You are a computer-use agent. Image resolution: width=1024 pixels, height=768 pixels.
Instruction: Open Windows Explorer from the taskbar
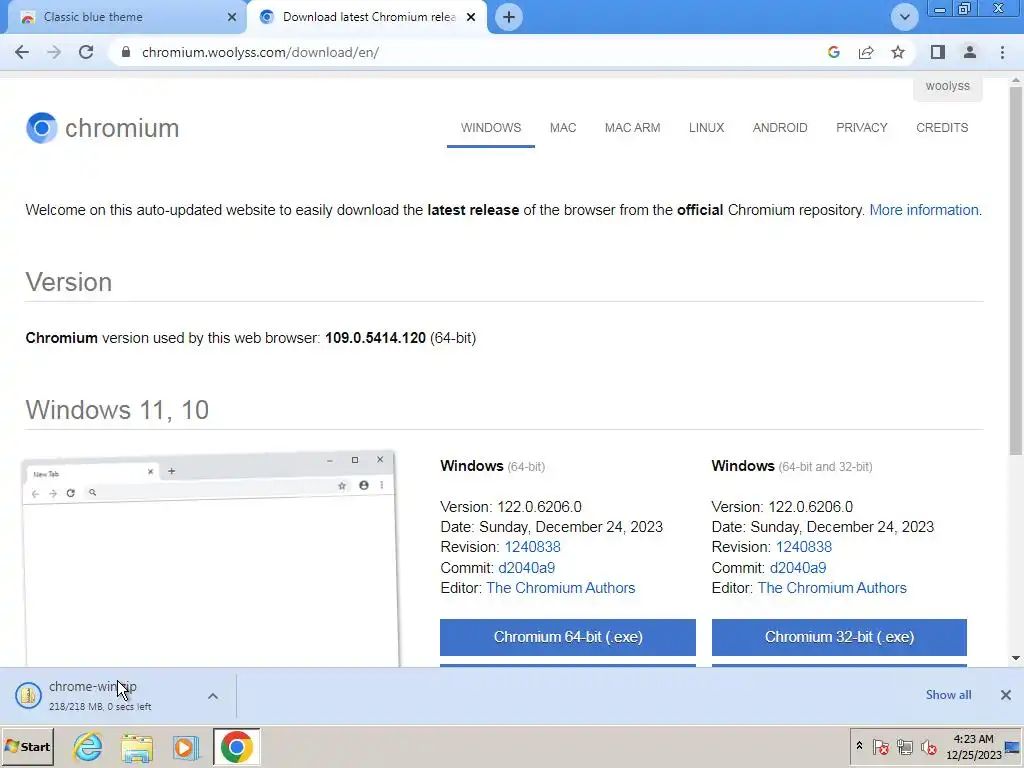click(136, 747)
